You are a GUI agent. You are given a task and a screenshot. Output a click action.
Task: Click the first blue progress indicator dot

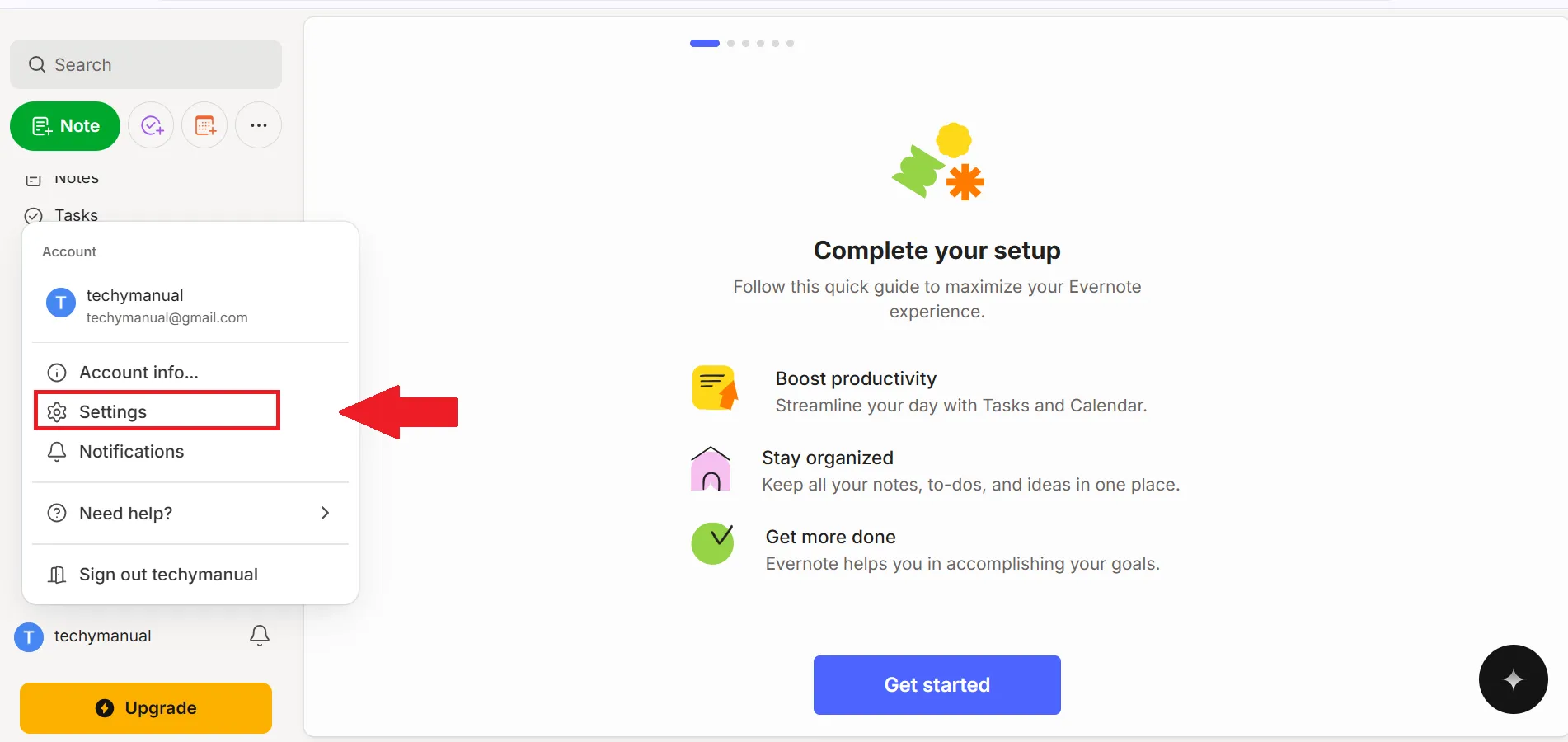[703, 43]
